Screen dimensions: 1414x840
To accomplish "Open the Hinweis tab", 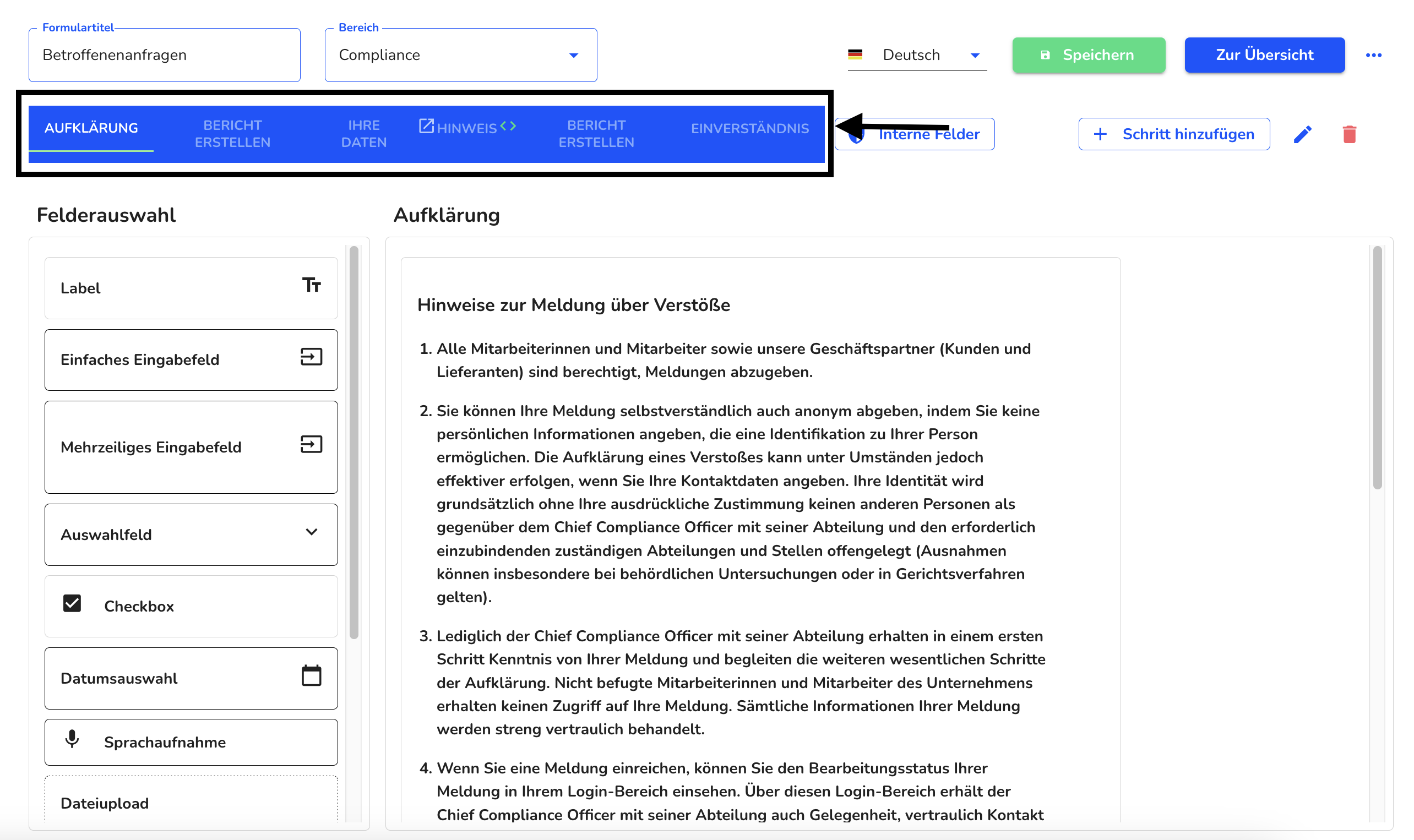I will 467,128.
